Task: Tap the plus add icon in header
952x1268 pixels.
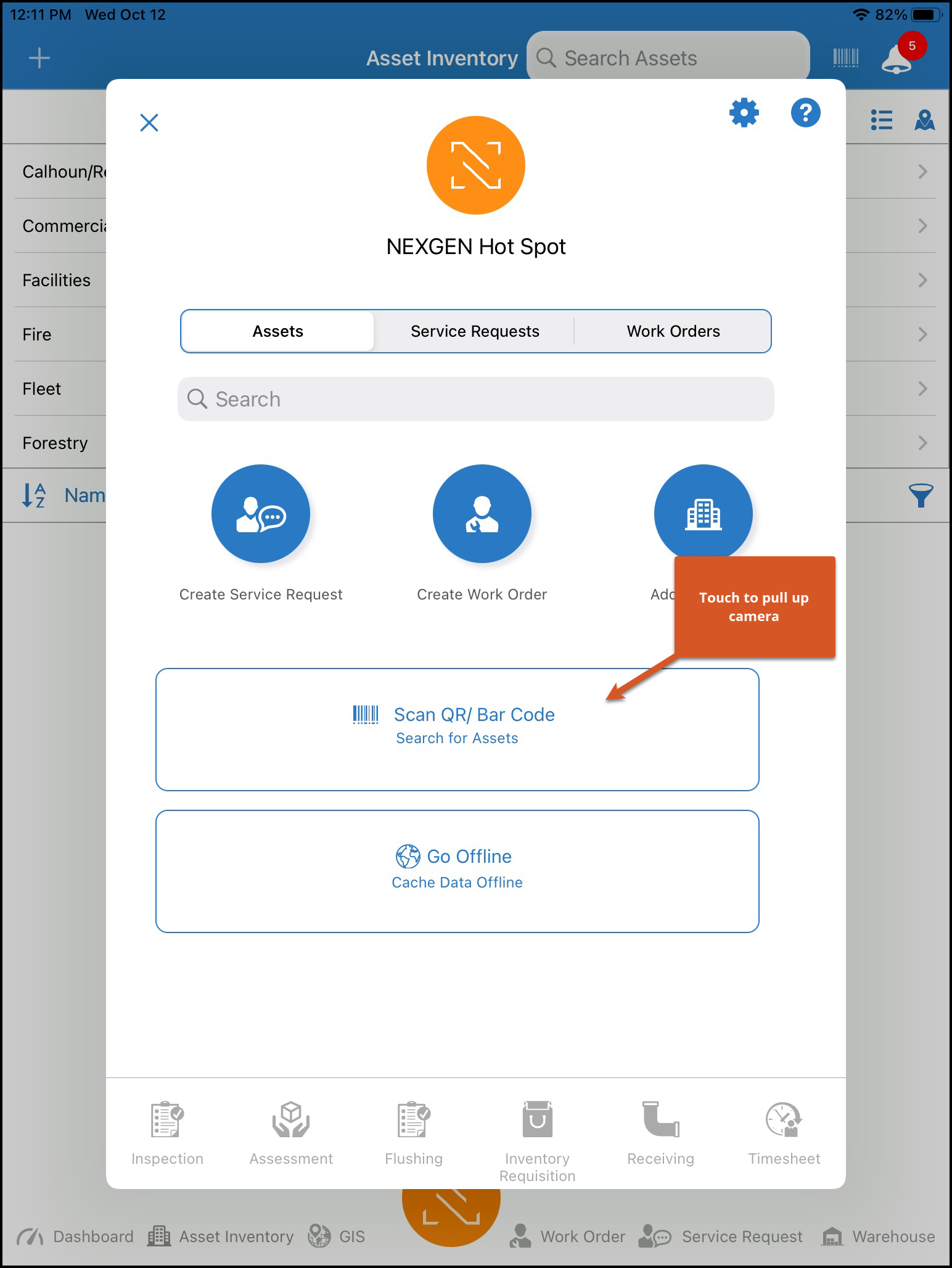Action: click(x=39, y=59)
